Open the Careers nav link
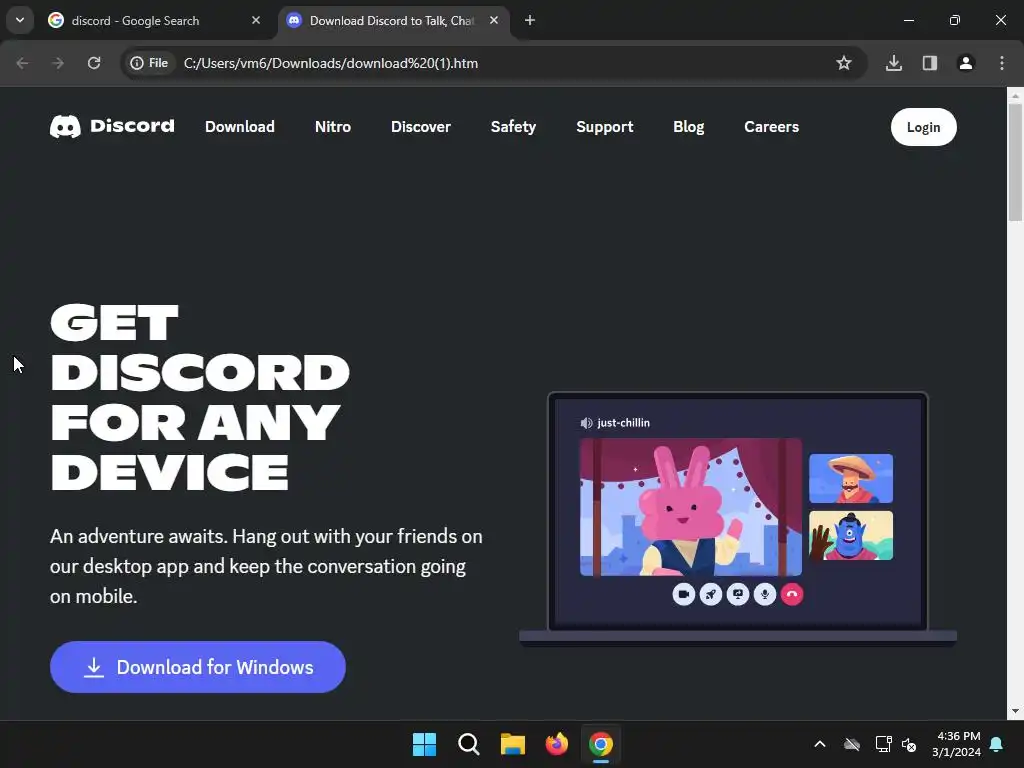The image size is (1024, 768). click(771, 127)
